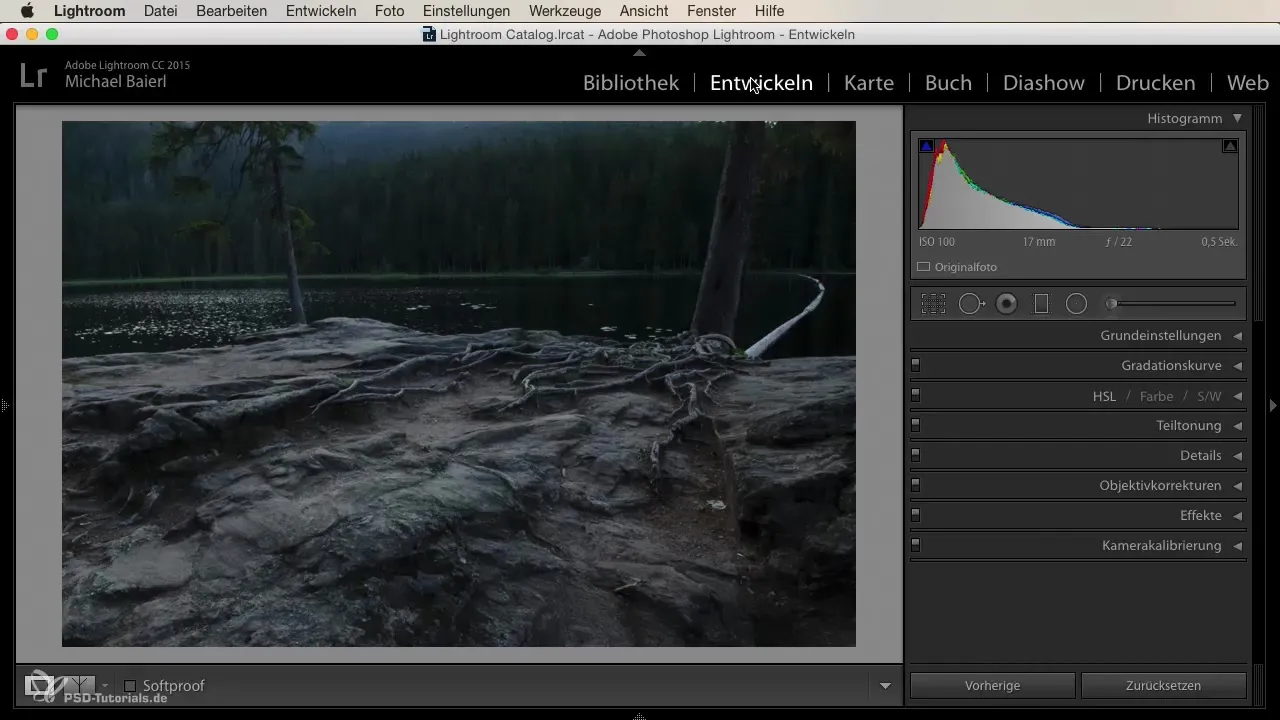The width and height of the screenshot is (1280, 720).
Task: Open the Datei menu
Action: 161,11
